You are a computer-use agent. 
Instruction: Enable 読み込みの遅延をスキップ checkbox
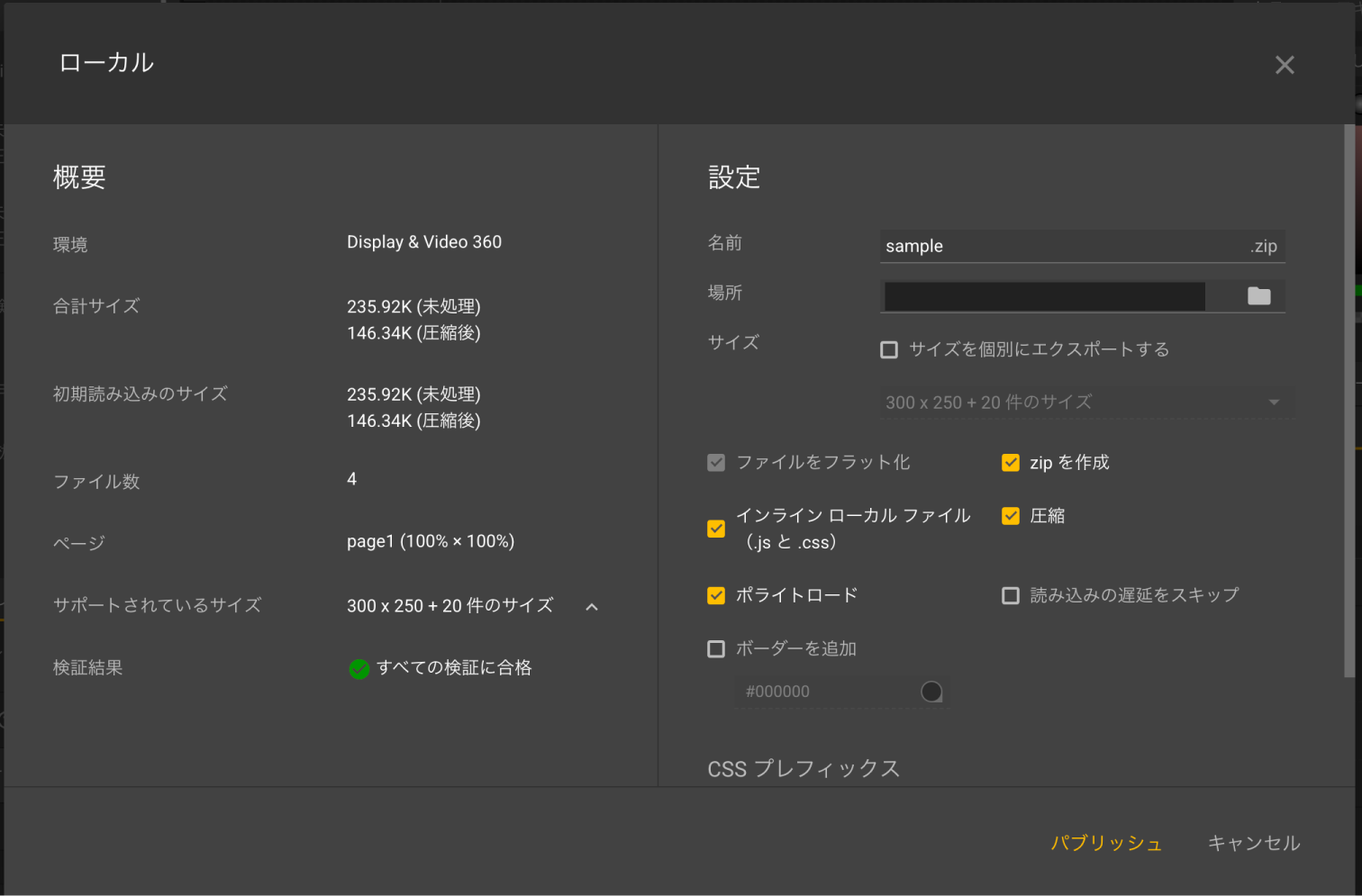[1011, 595]
